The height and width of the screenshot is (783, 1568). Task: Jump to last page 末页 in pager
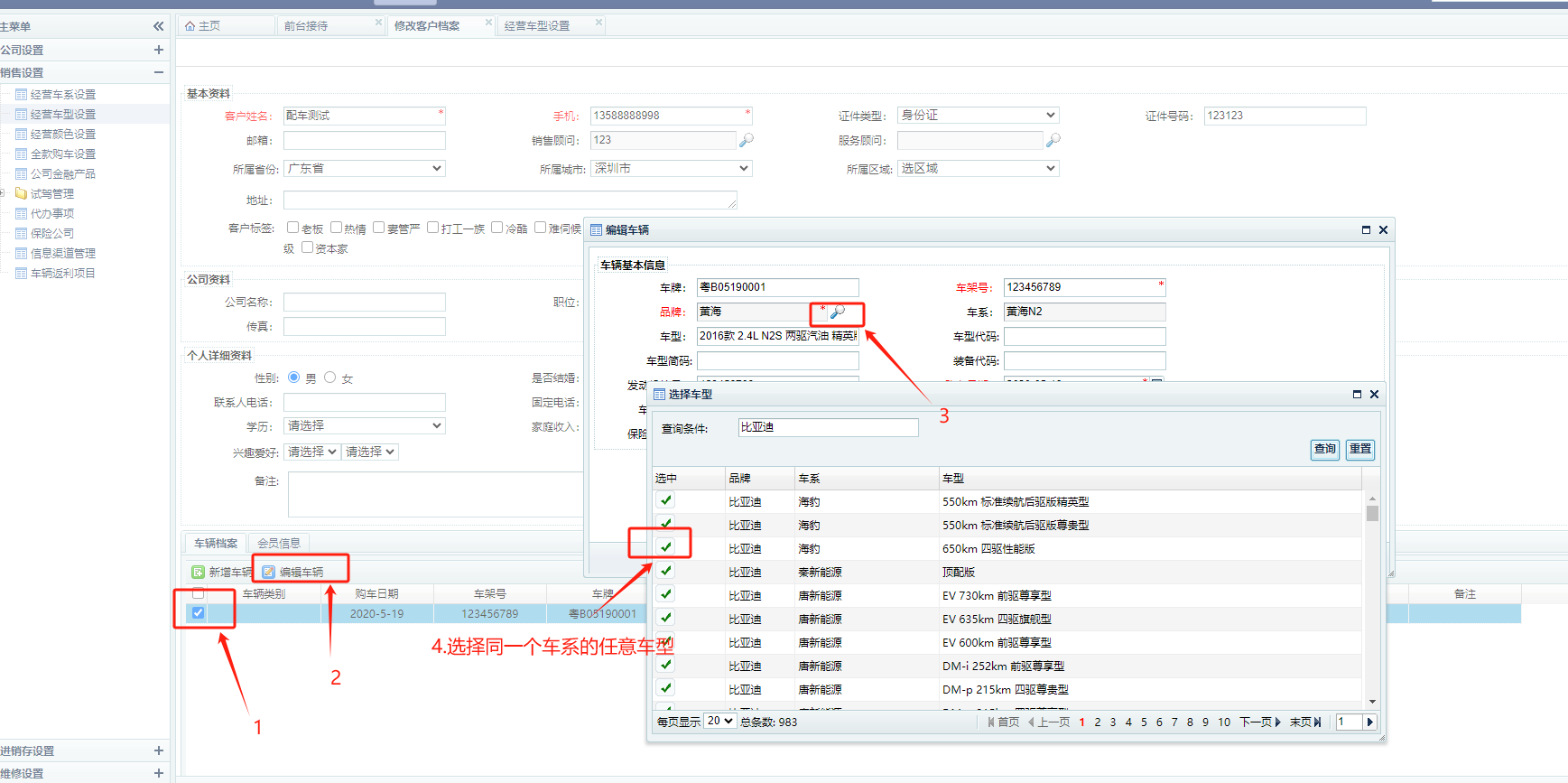(1305, 722)
